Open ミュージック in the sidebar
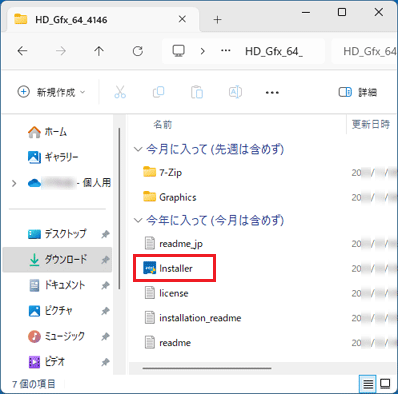The image size is (398, 394). [57, 336]
